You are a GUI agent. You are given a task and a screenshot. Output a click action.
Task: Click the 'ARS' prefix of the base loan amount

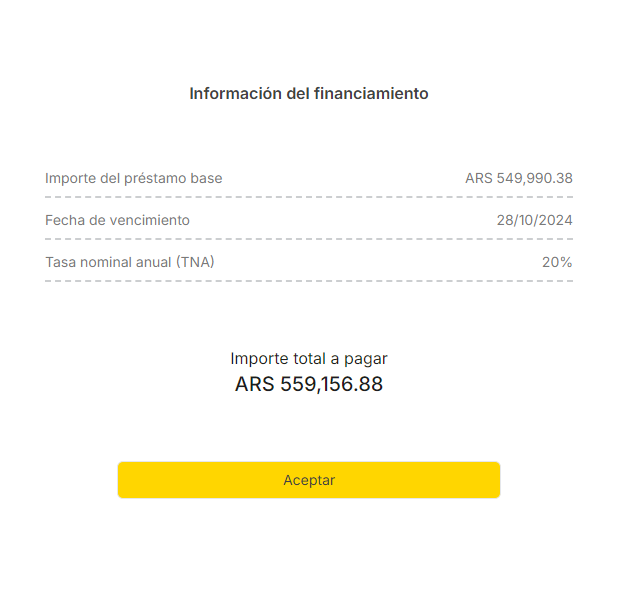coord(479,179)
